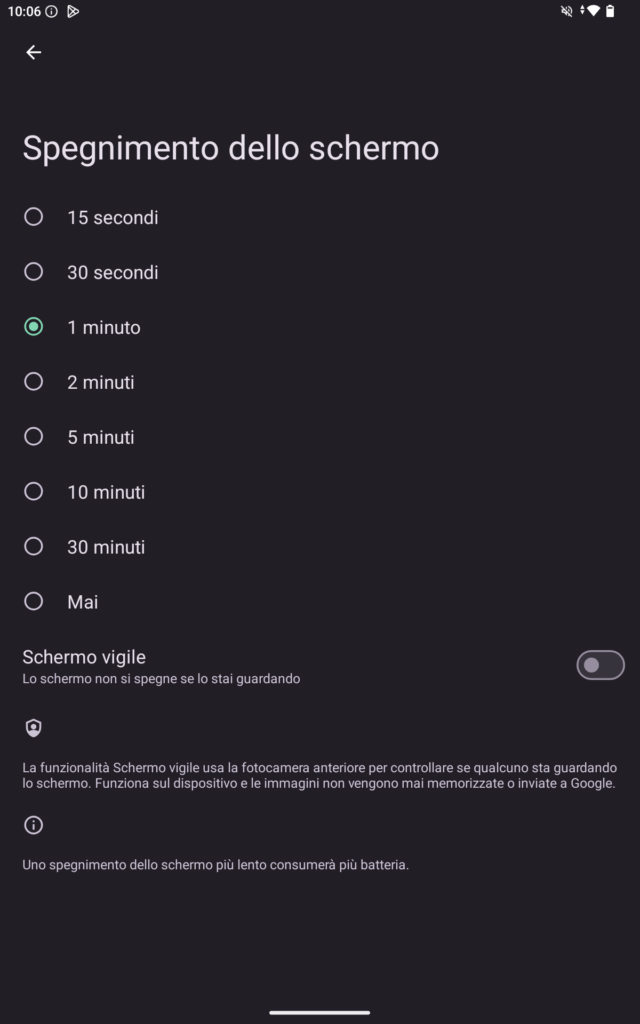640x1024 pixels.
Task: Select the 1 minuto radio button
Action: pos(34,327)
